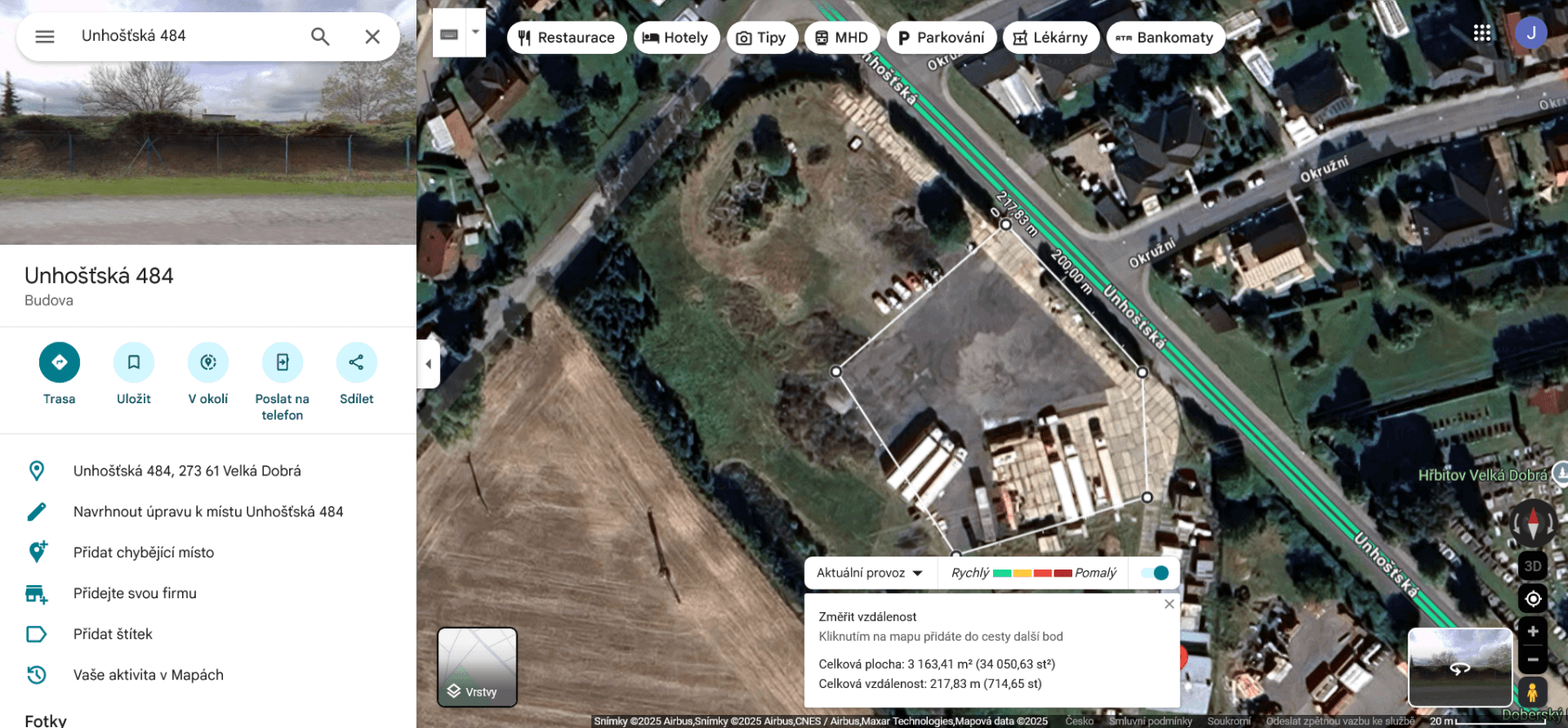Click Soukromí footer link
Screen dimensions: 1568x728
[1229, 721]
